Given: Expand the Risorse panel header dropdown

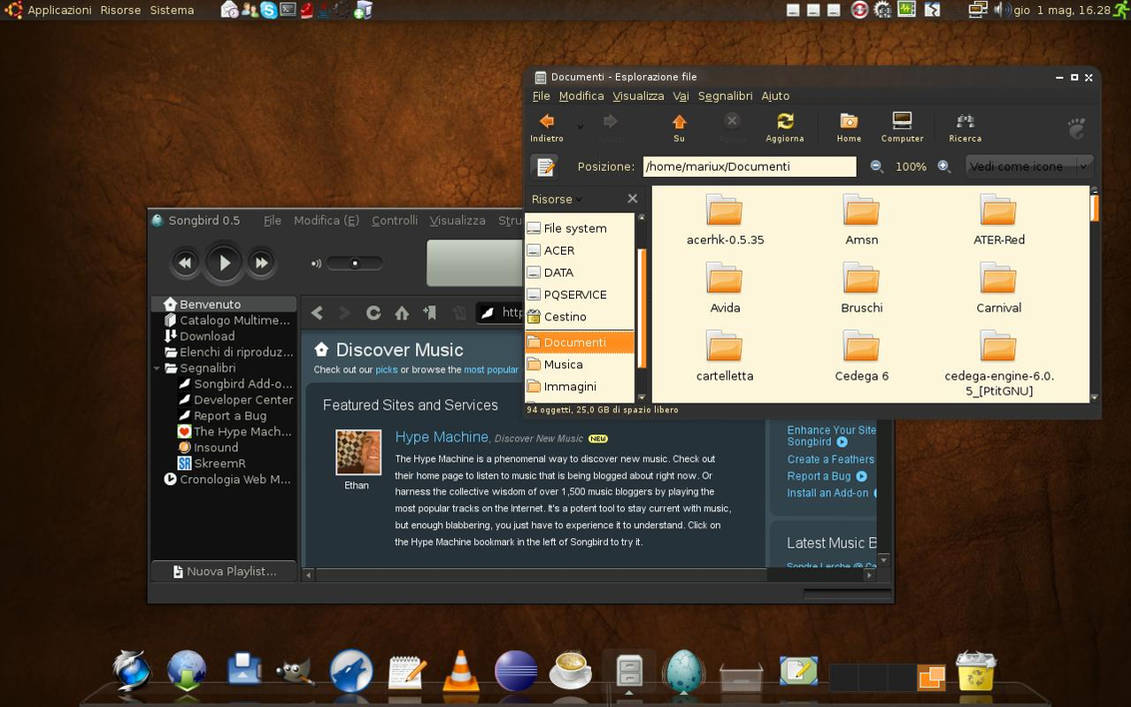Looking at the screenshot, I should pos(577,199).
